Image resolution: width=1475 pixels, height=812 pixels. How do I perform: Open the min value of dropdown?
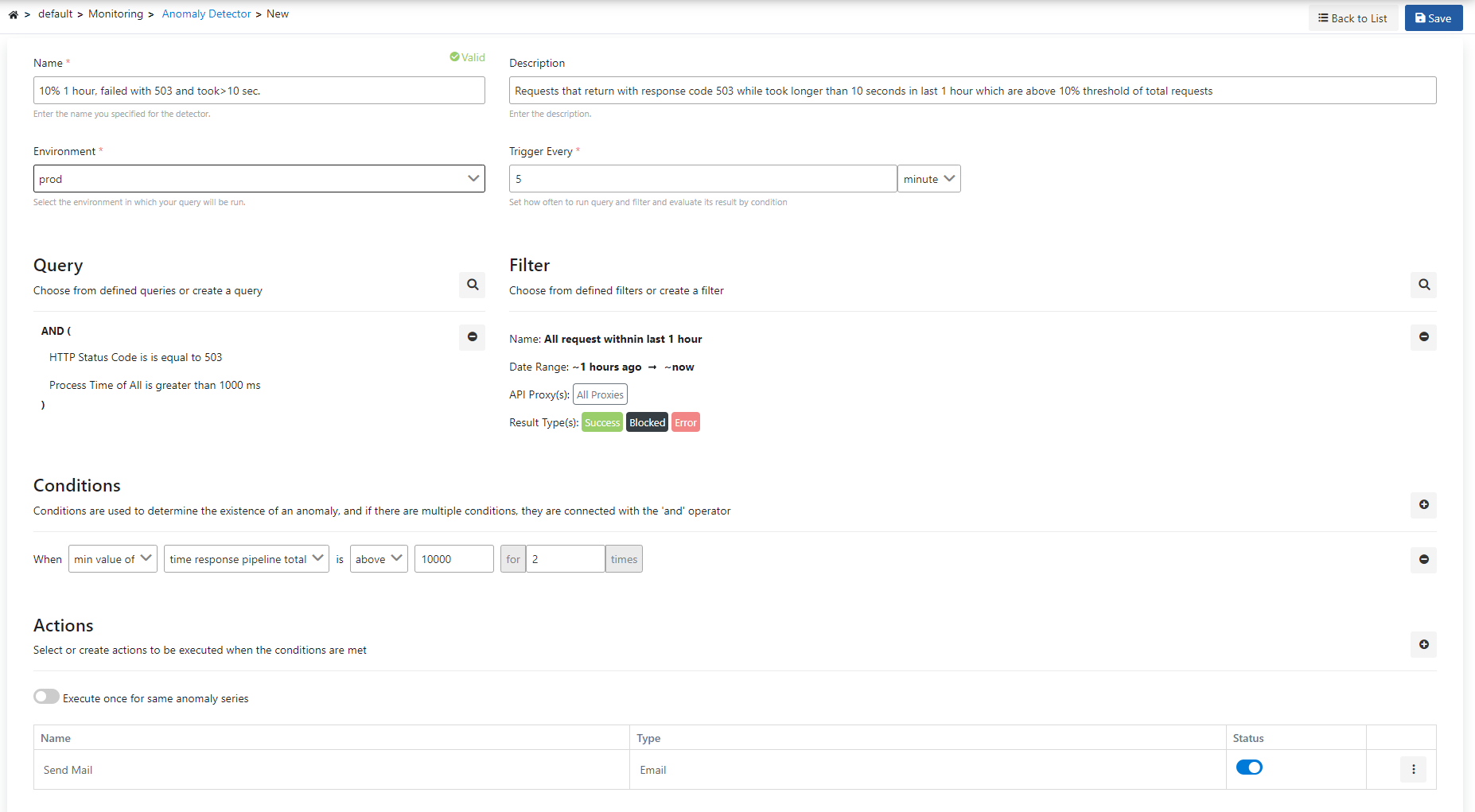point(112,559)
